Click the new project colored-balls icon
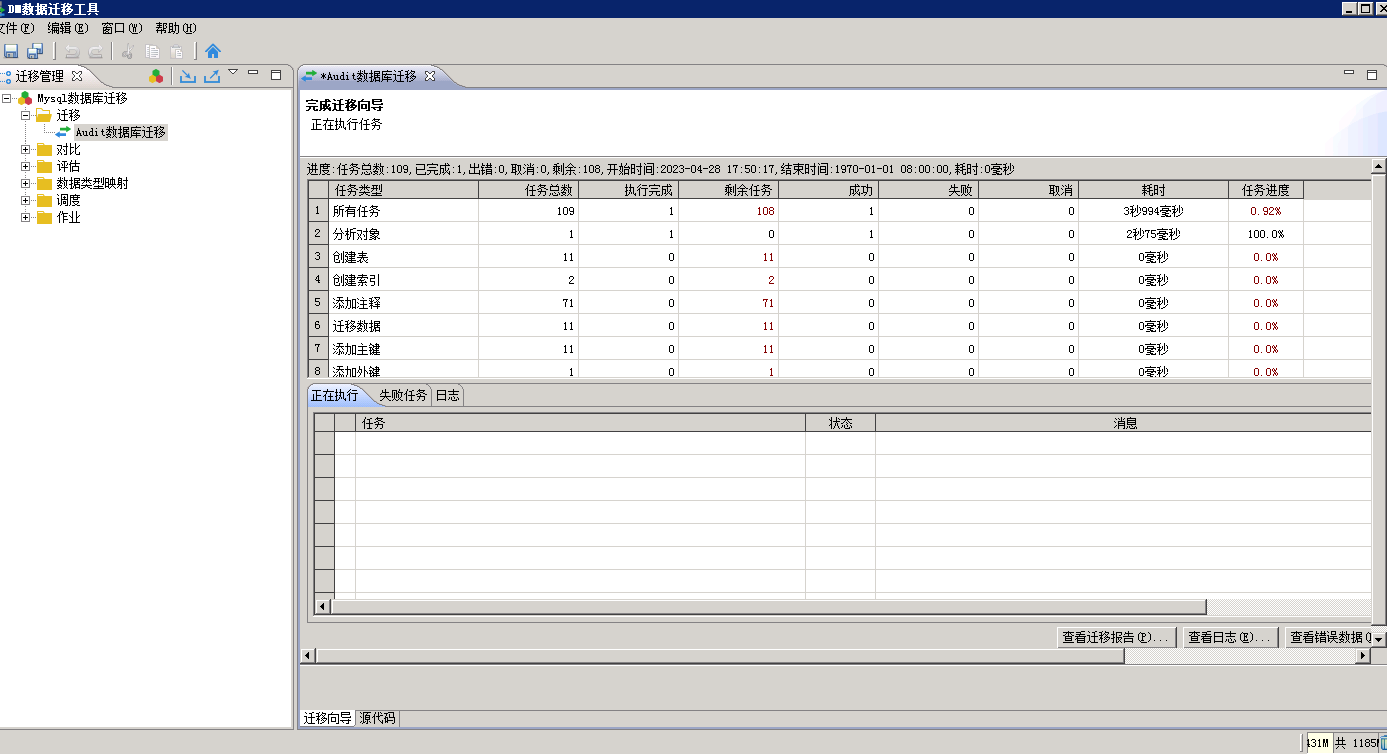The height and width of the screenshot is (754, 1387). click(156, 76)
